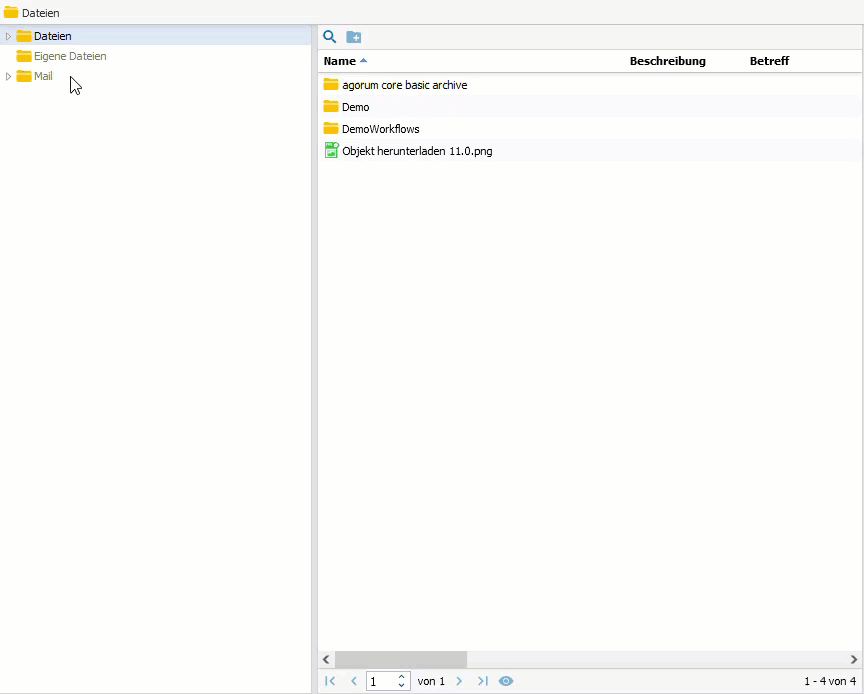The width and height of the screenshot is (864, 694).
Task: Go to previous page
Action: click(x=354, y=681)
